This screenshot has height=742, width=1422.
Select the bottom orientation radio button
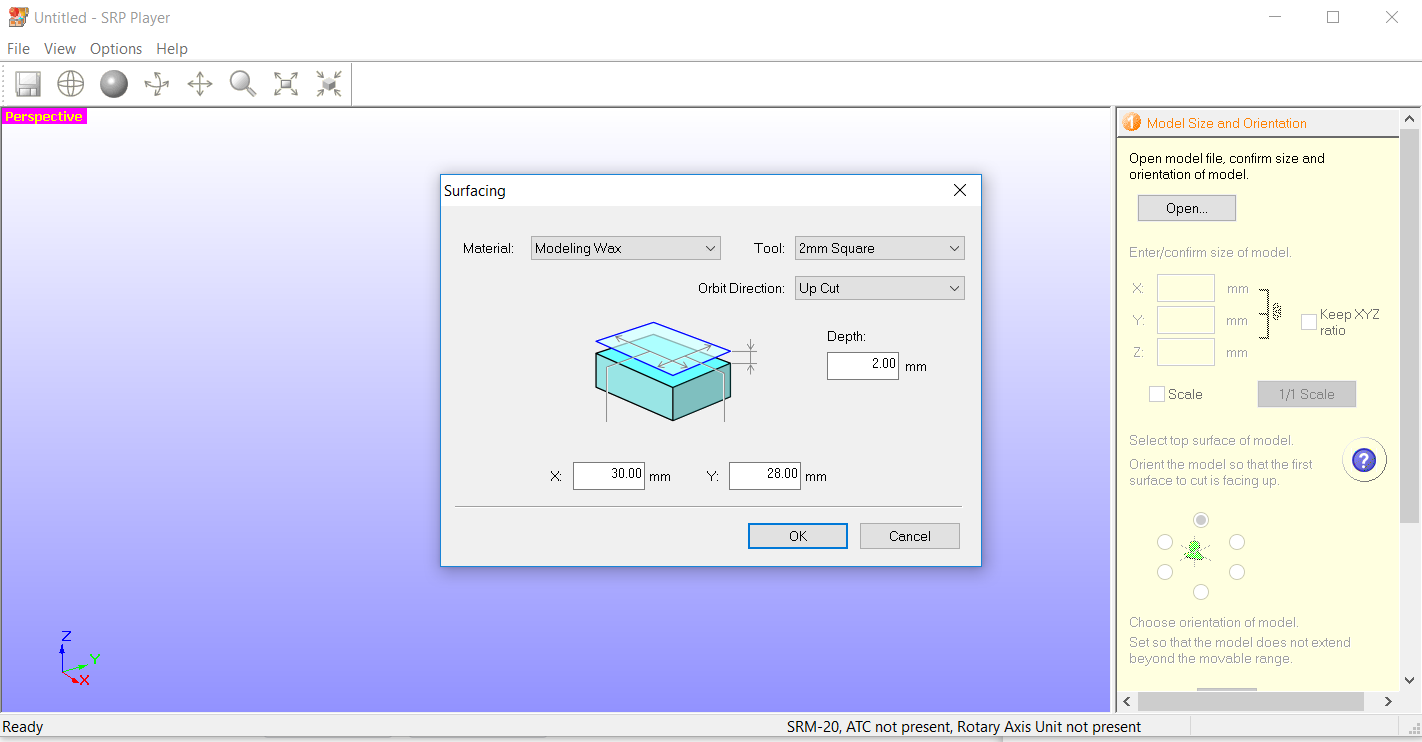[1201, 591]
